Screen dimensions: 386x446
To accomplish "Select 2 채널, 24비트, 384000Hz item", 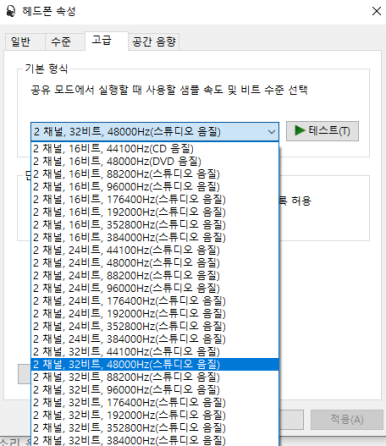I will coord(155,339).
